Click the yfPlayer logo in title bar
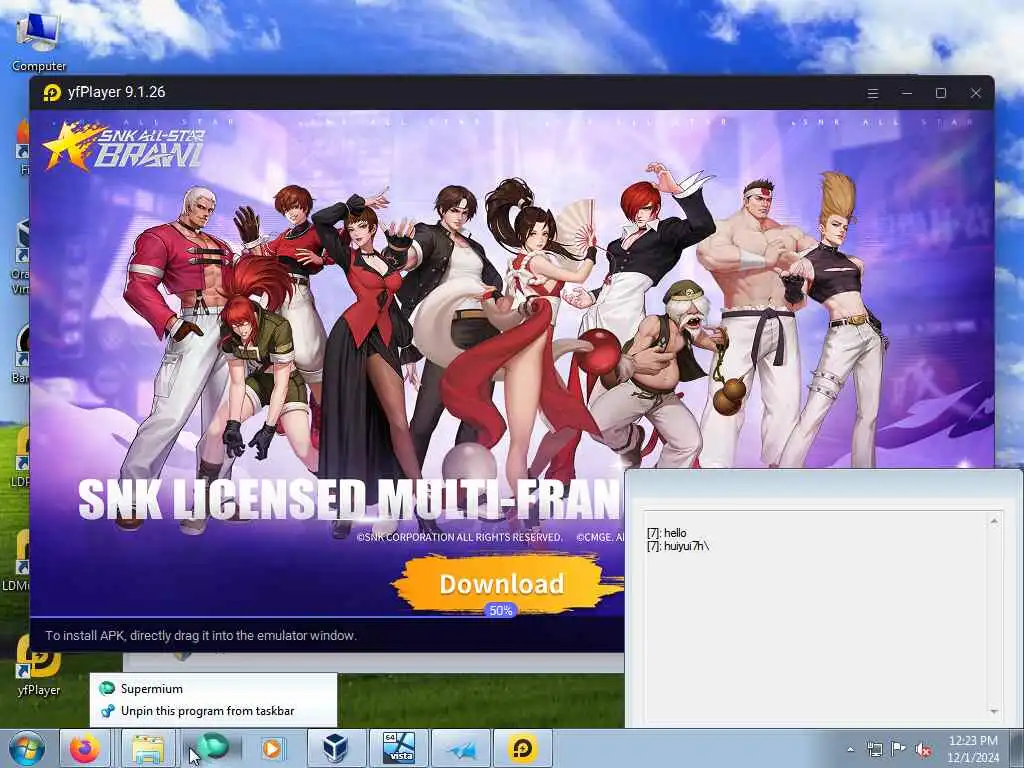This screenshot has height=768, width=1024. click(x=52, y=93)
